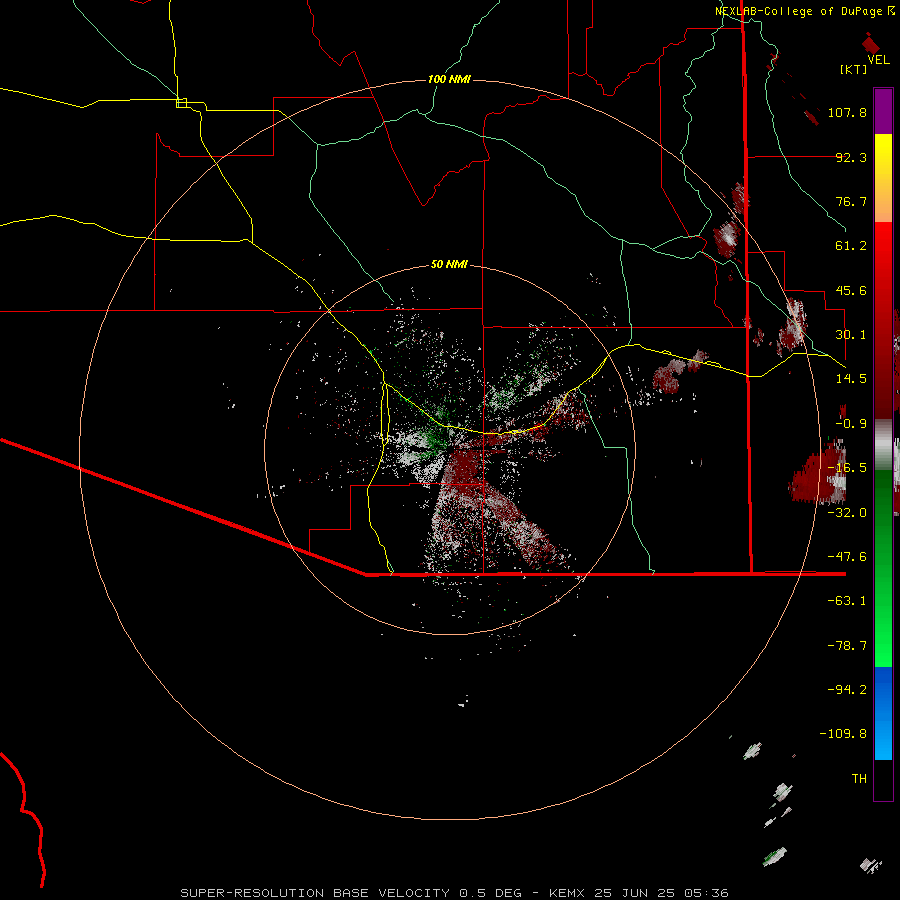This screenshot has height=900, width=900.
Task: Select the 107.8 scale value
Action: [x=847, y=112]
